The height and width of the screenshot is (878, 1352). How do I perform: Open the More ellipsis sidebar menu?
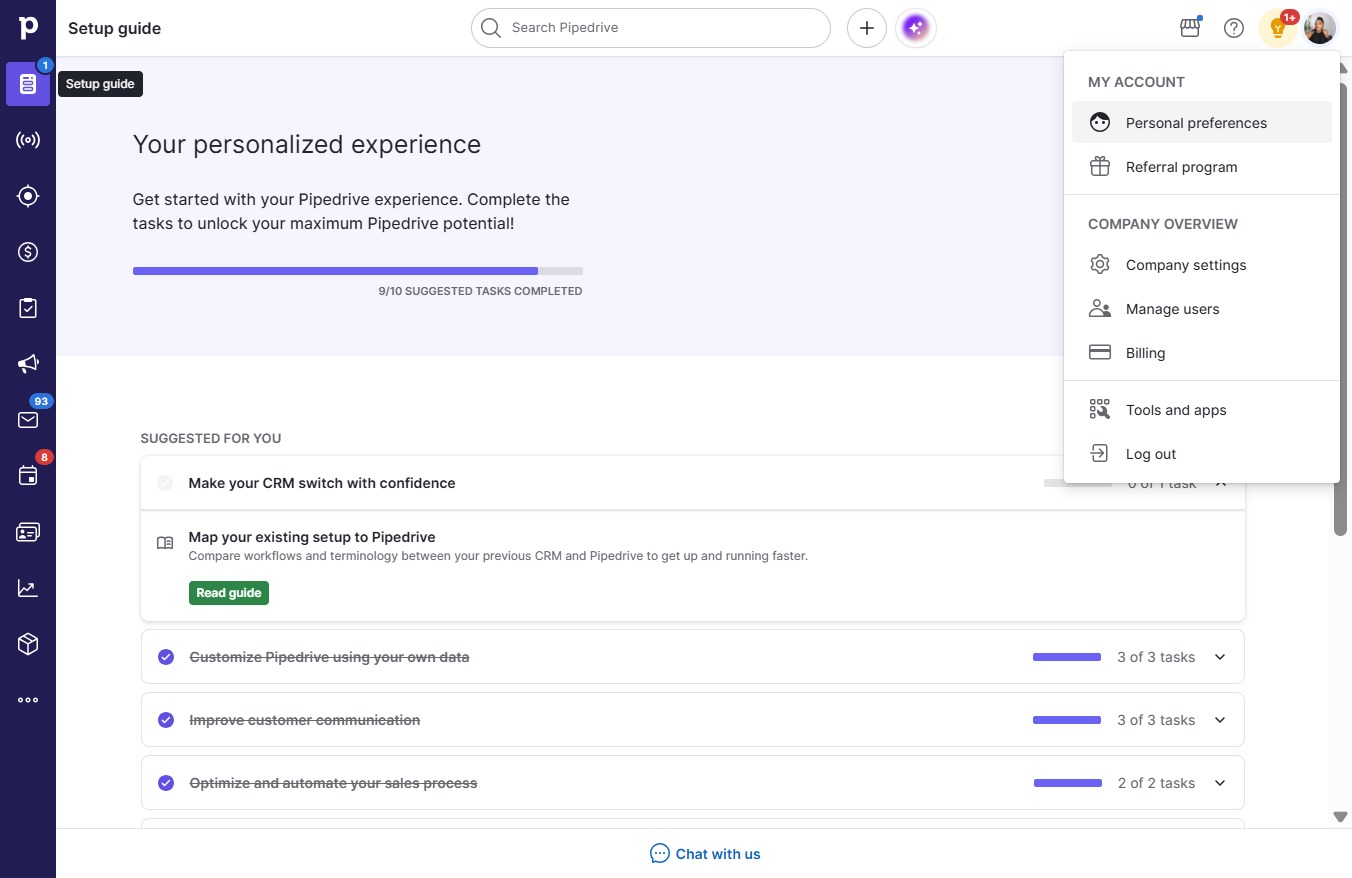[x=28, y=700]
